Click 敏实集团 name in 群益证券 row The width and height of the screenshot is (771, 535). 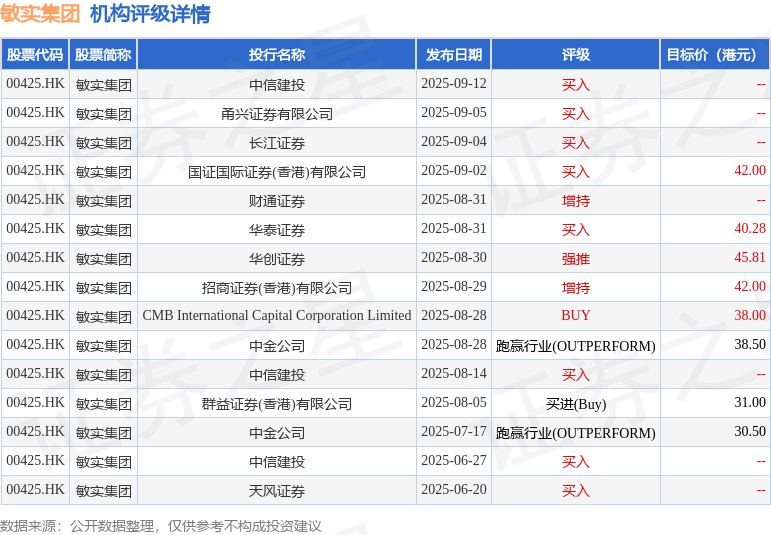pyautogui.click(x=103, y=404)
